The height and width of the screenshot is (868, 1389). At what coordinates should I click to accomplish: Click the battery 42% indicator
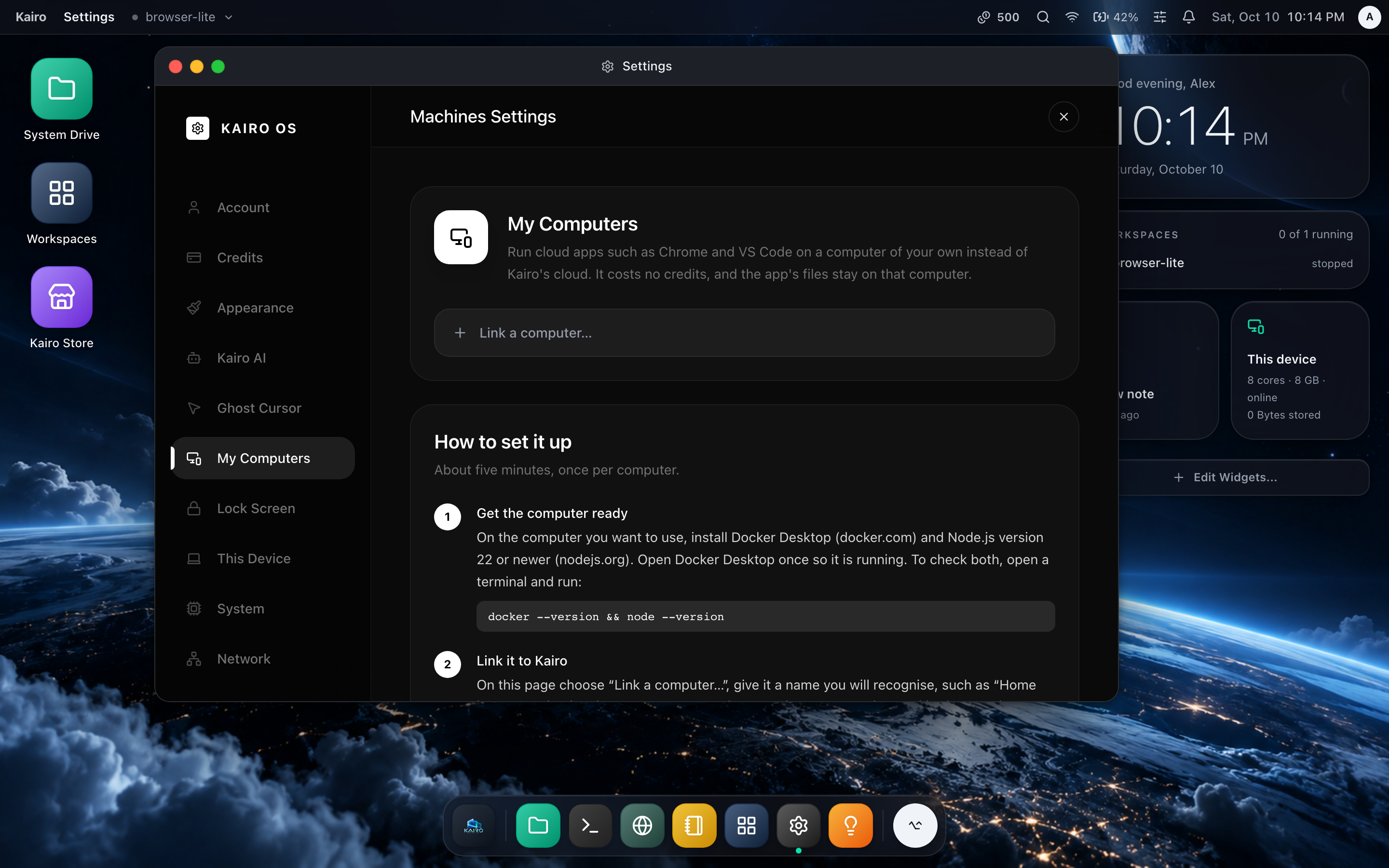coord(1115,17)
